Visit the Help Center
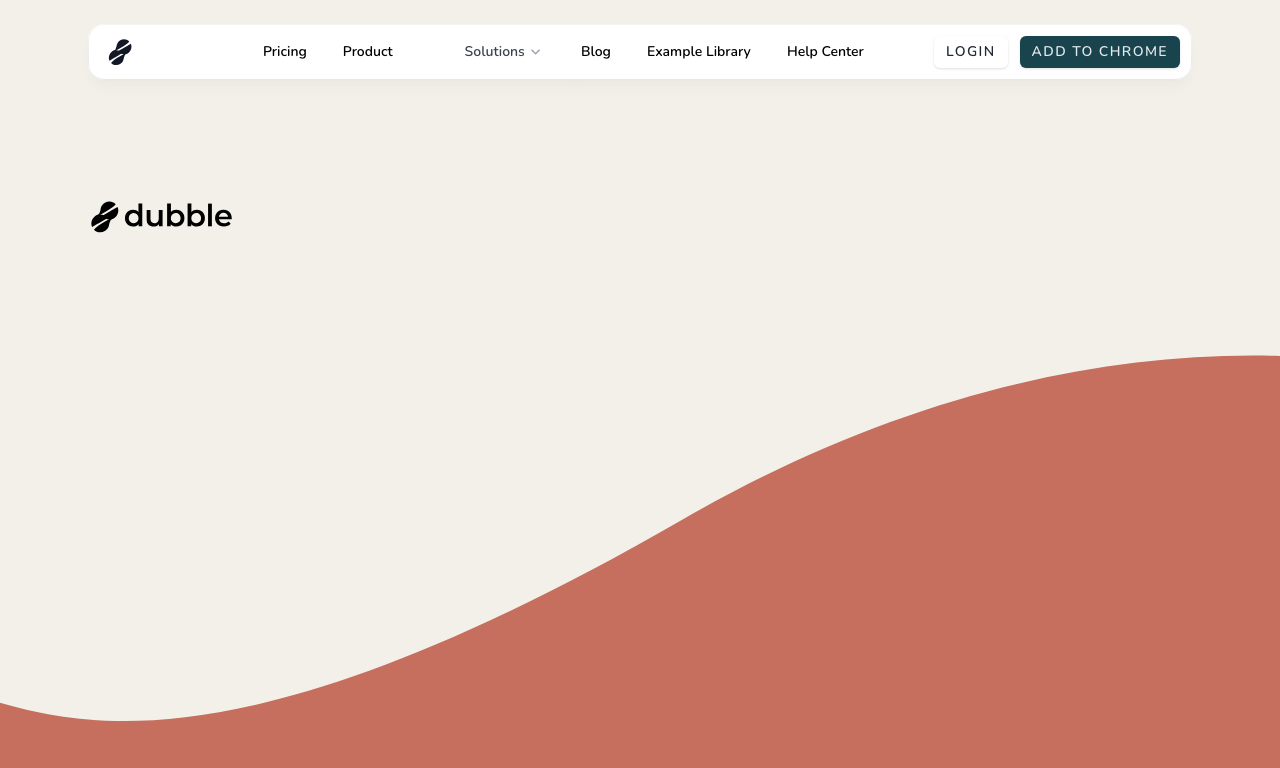 click(825, 52)
